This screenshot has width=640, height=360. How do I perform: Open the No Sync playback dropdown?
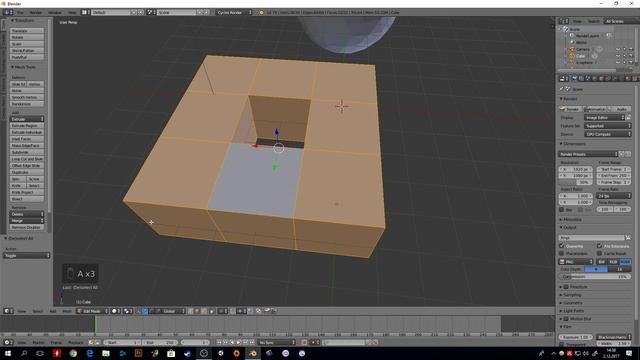click(x=277, y=342)
